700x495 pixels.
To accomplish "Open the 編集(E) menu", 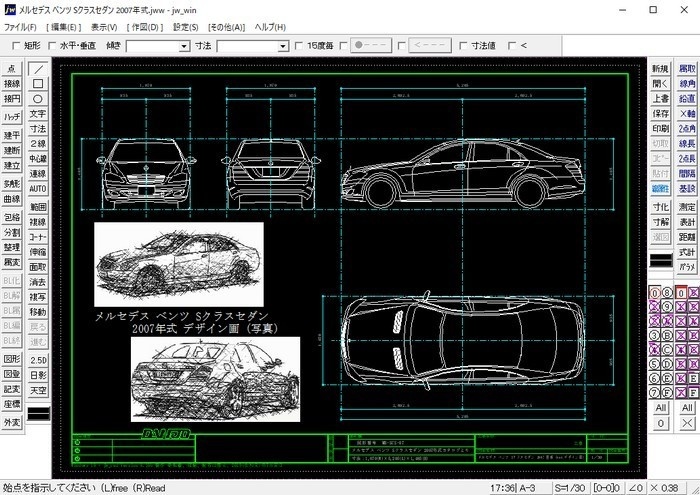I will tap(64, 27).
